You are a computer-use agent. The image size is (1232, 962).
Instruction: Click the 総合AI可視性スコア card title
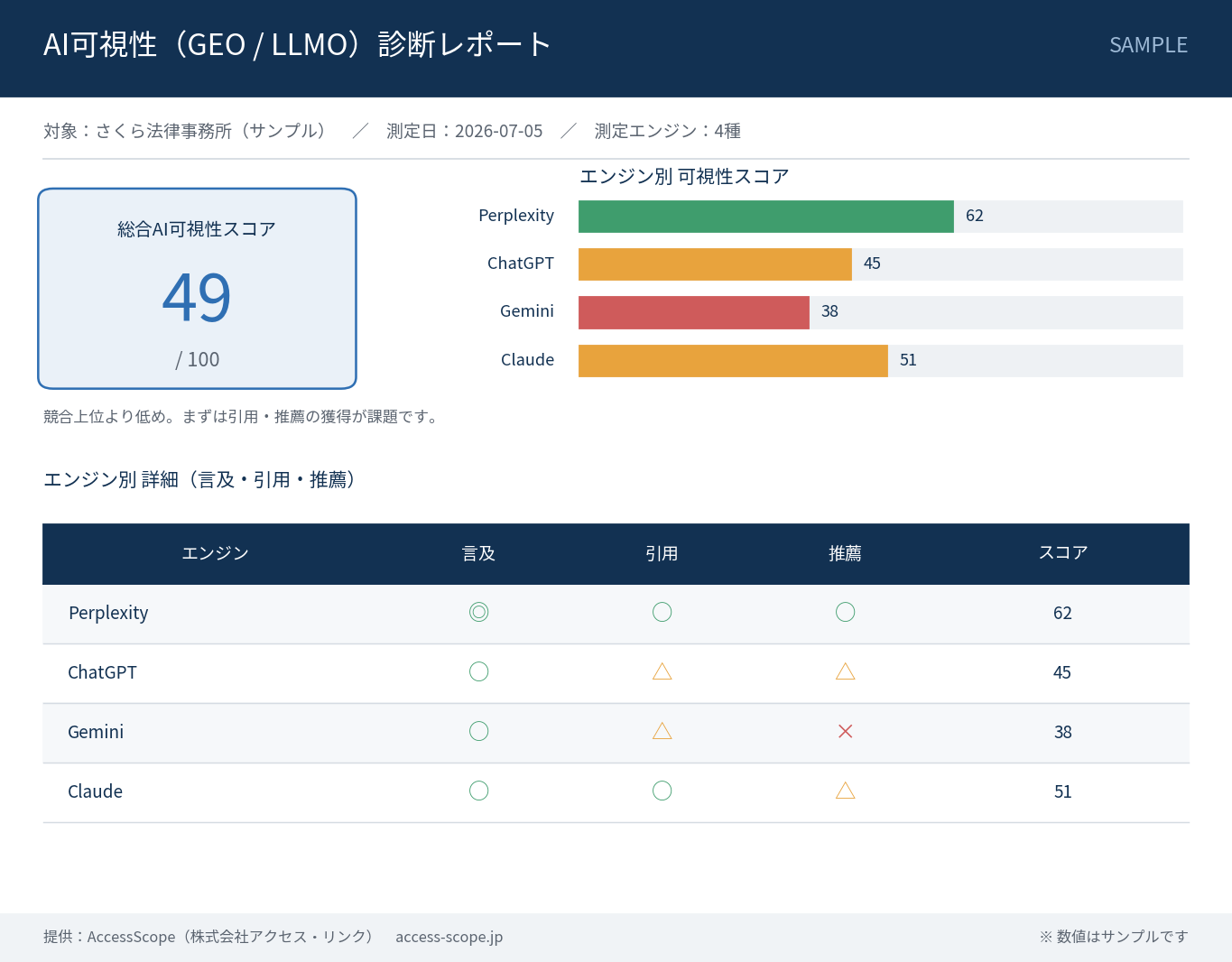(x=197, y=229)
